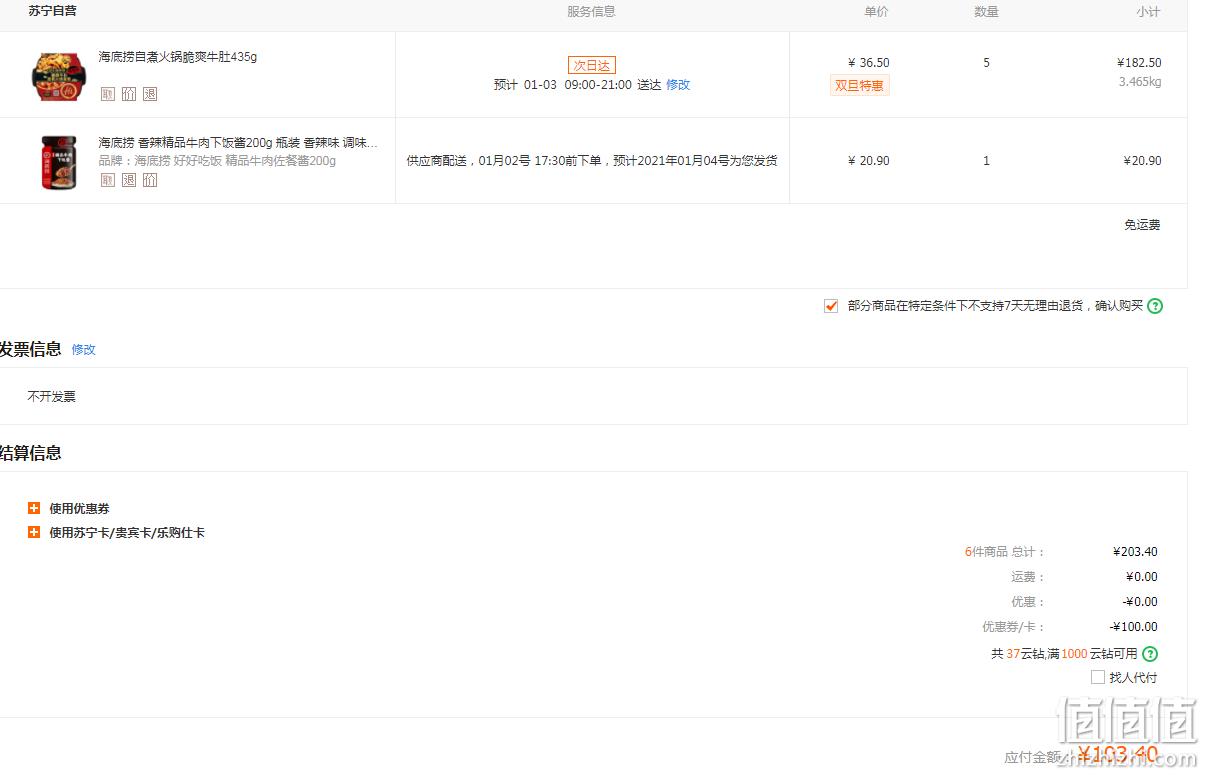Click the 6件商品 总计 label
The image size is (1206, 776).
point(1004,552)
